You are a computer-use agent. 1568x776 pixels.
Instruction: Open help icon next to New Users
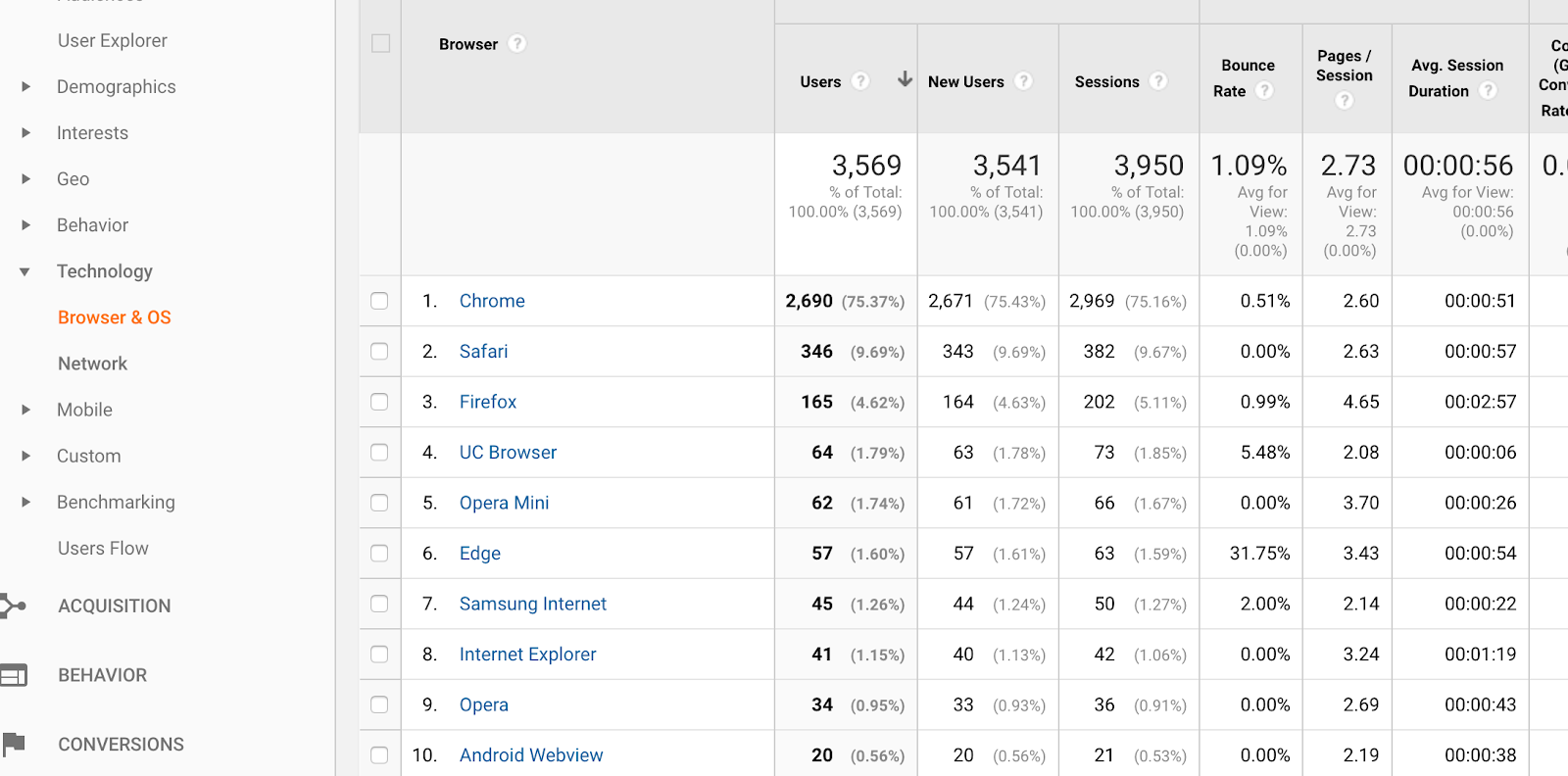pyautogui.click(x=1023, y=81)
